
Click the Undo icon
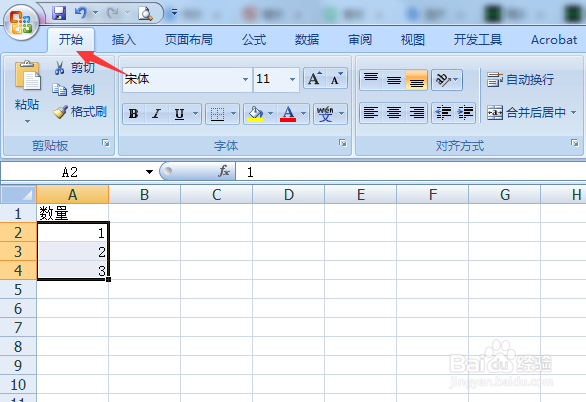(x=81, y=13)
